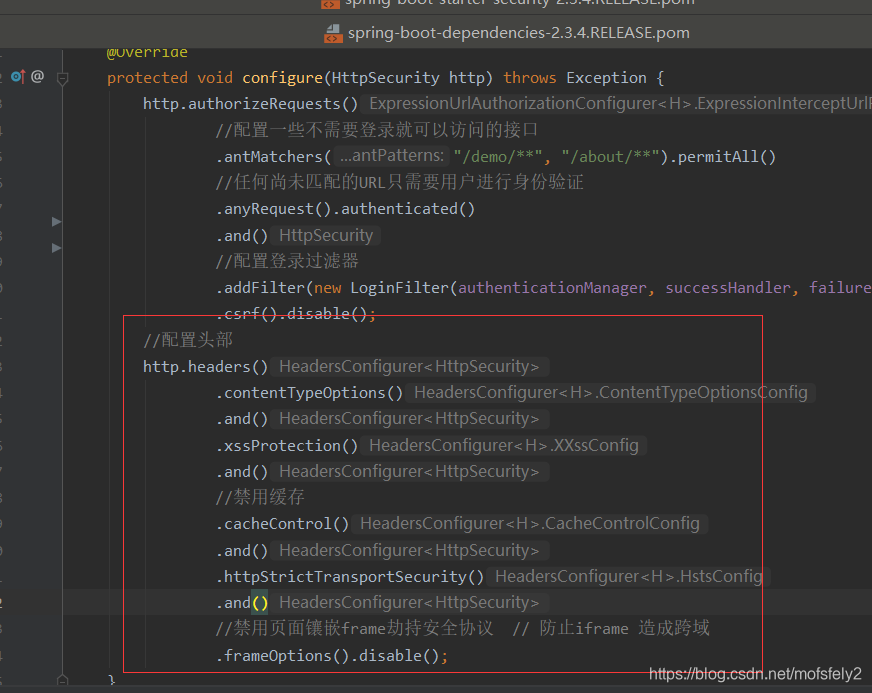Click .anyRequest() in the code
Image resolution: width=872 pixels, height=693 pixels.
(x=274, y=209)
